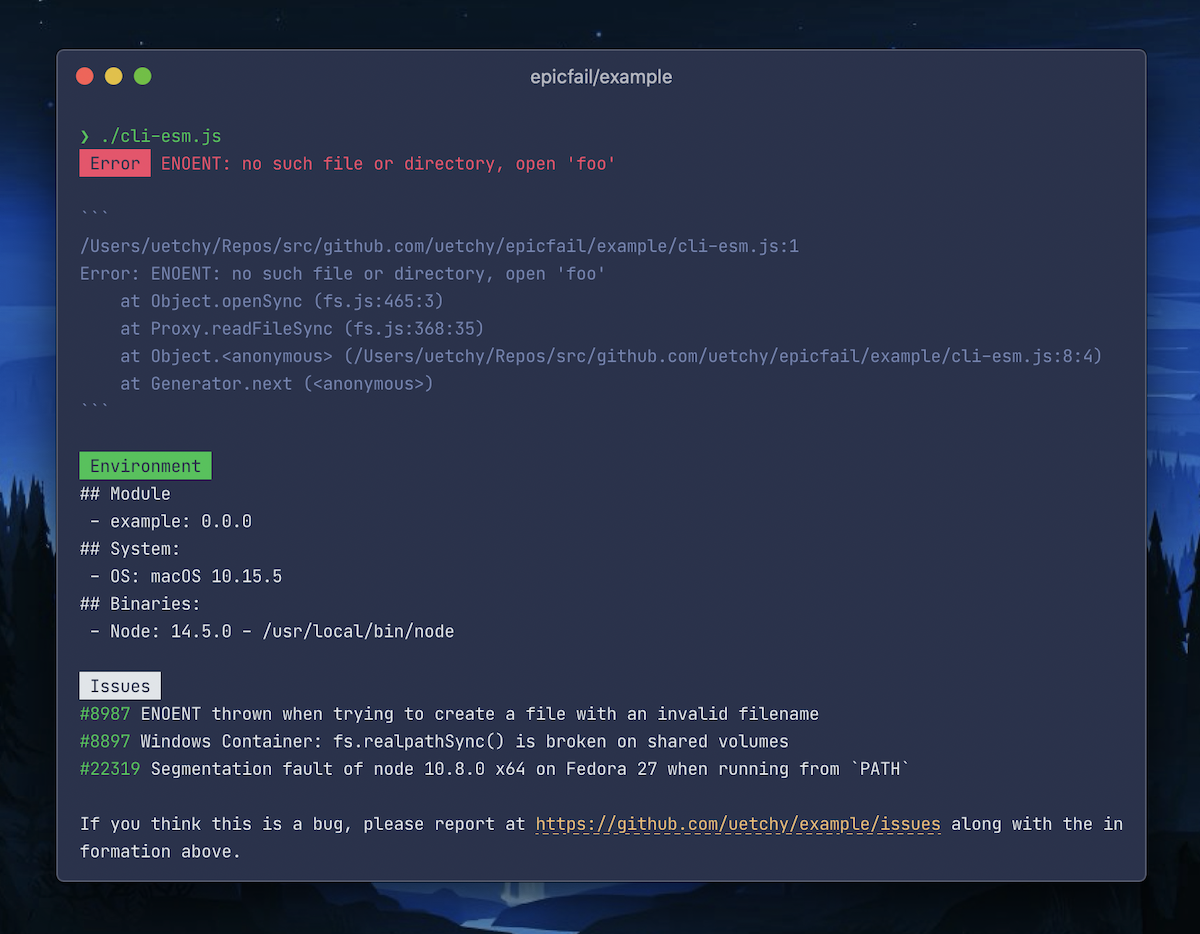
Task: Click the 'at Generator.next' stack line
Action: (277, 384)
